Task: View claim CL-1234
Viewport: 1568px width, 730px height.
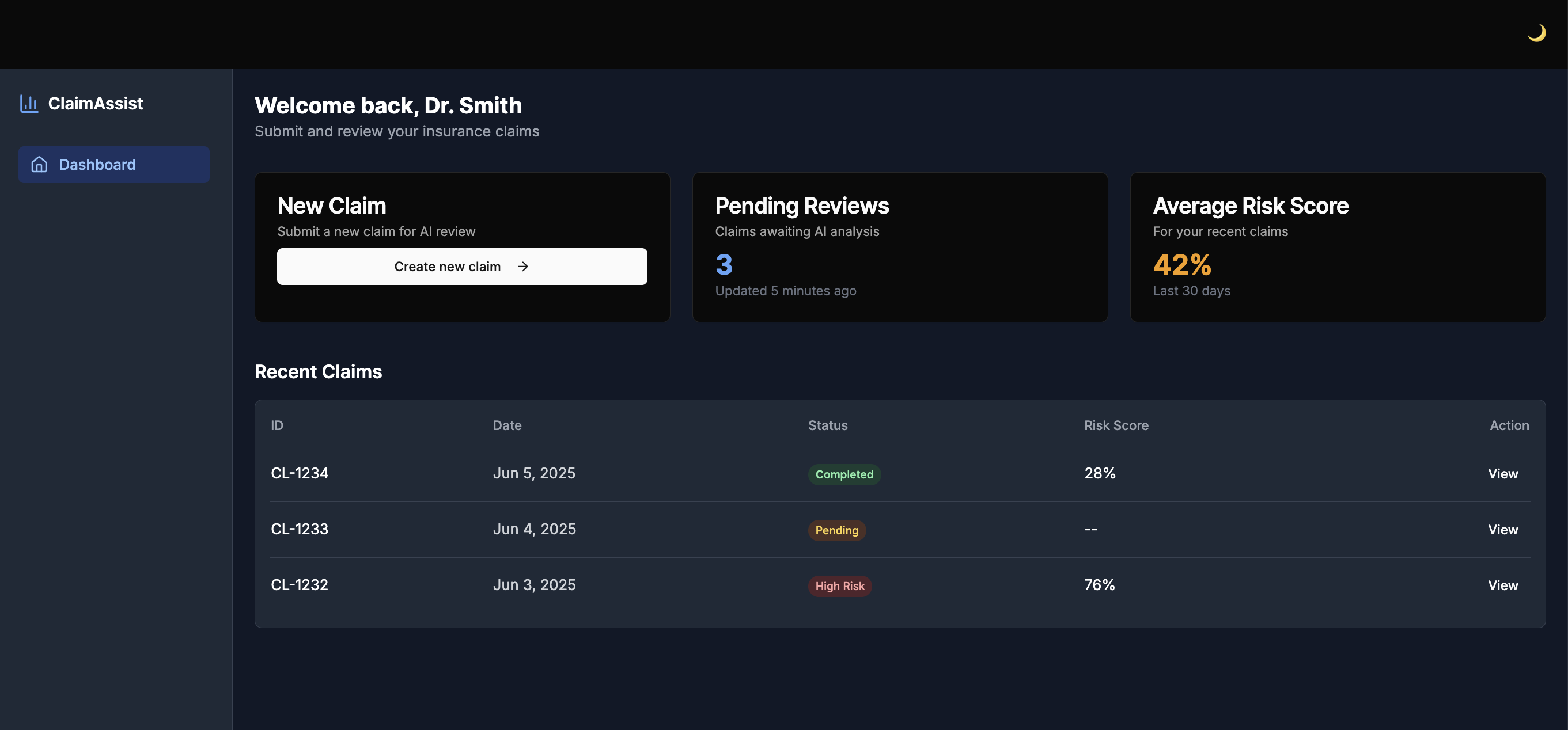Action: [x=1502, y=473]
